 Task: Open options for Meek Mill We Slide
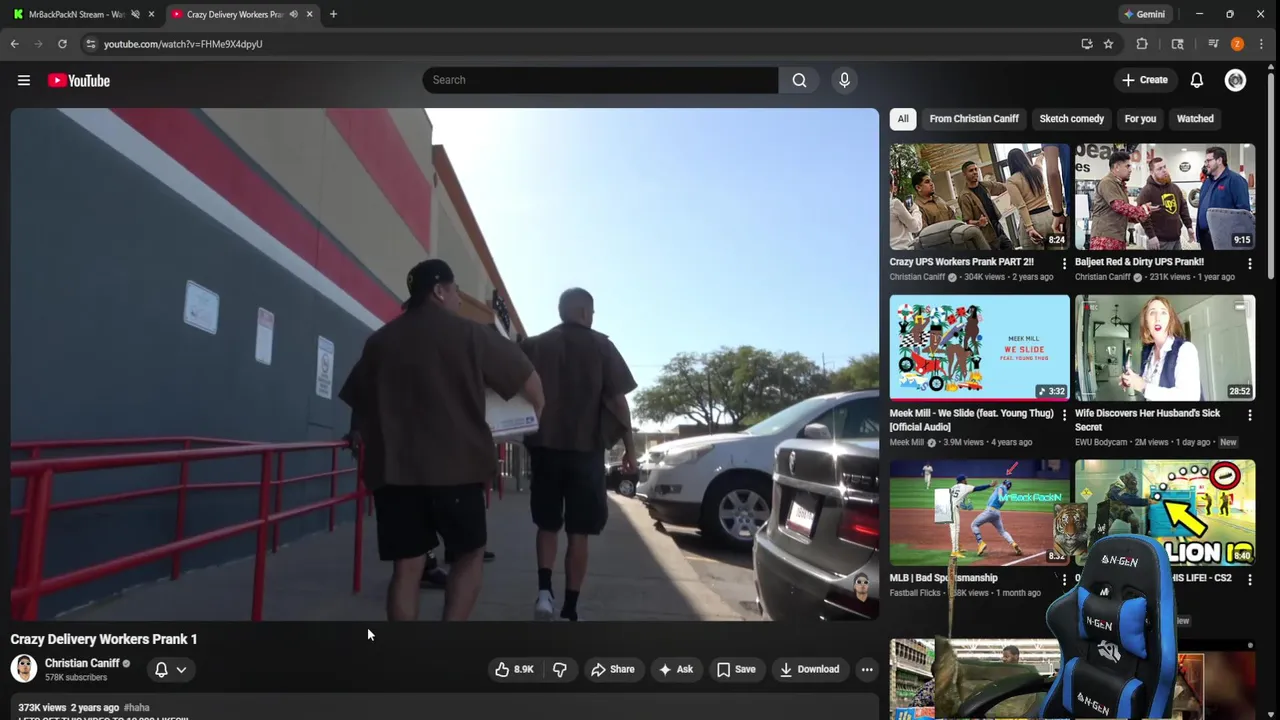coord(1064,414)
